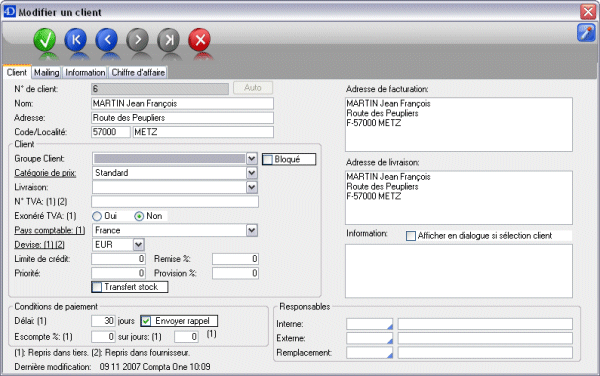Click the Escompte % field
Viewport: 600px width, 376px height.
[103, 337]
